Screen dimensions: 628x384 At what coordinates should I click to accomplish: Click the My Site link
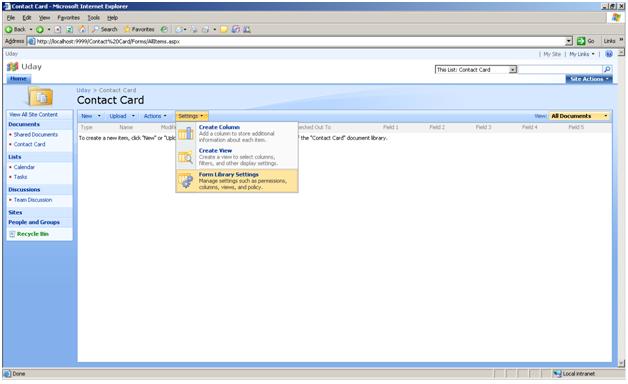tap(552, 54)
